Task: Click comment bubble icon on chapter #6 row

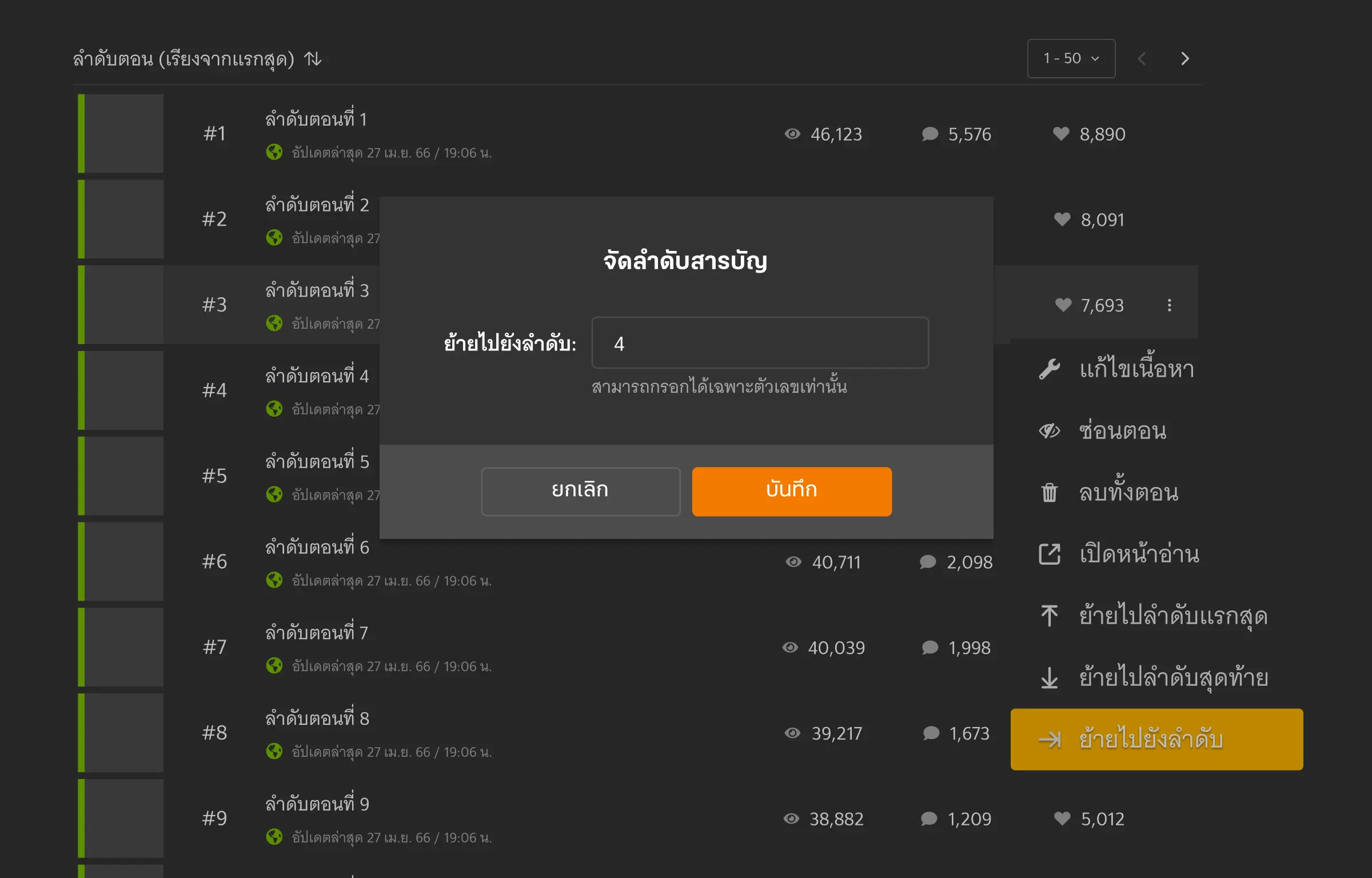Action: tap(928, 562)
